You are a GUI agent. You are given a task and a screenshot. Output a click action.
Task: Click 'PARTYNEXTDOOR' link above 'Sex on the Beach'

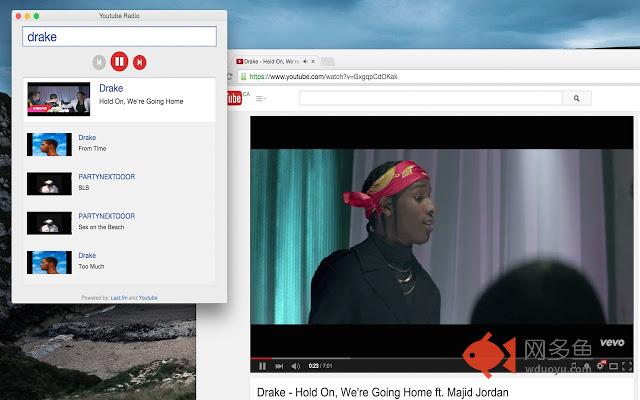pyautogui.click(x=107, y=216)
